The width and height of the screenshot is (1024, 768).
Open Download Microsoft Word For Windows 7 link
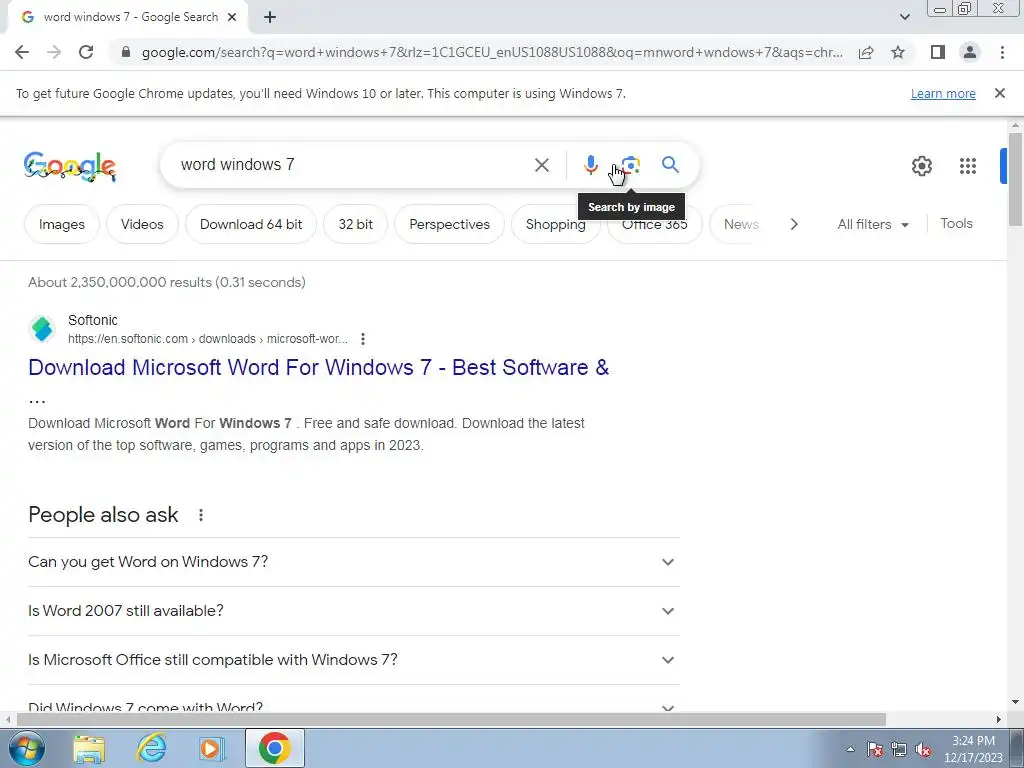pos(319,368)
